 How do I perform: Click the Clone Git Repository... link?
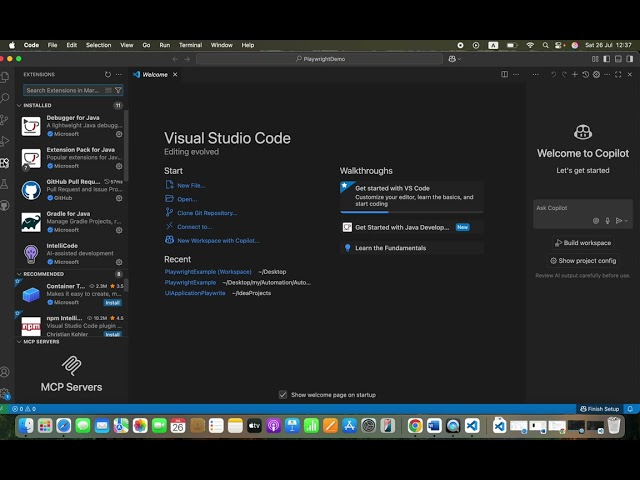click(207, 213)
